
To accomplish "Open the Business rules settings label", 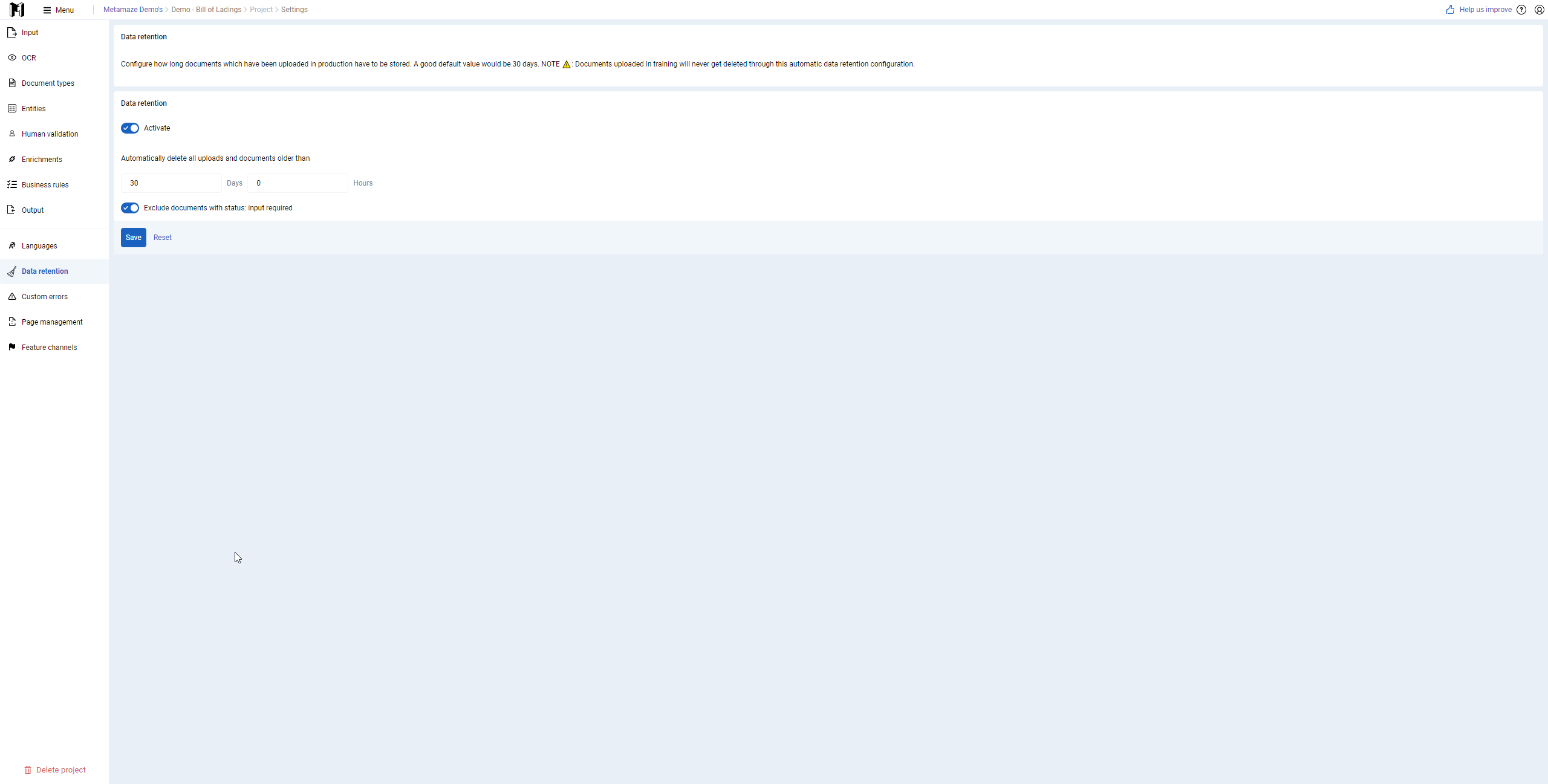I will tap(45, 185).
